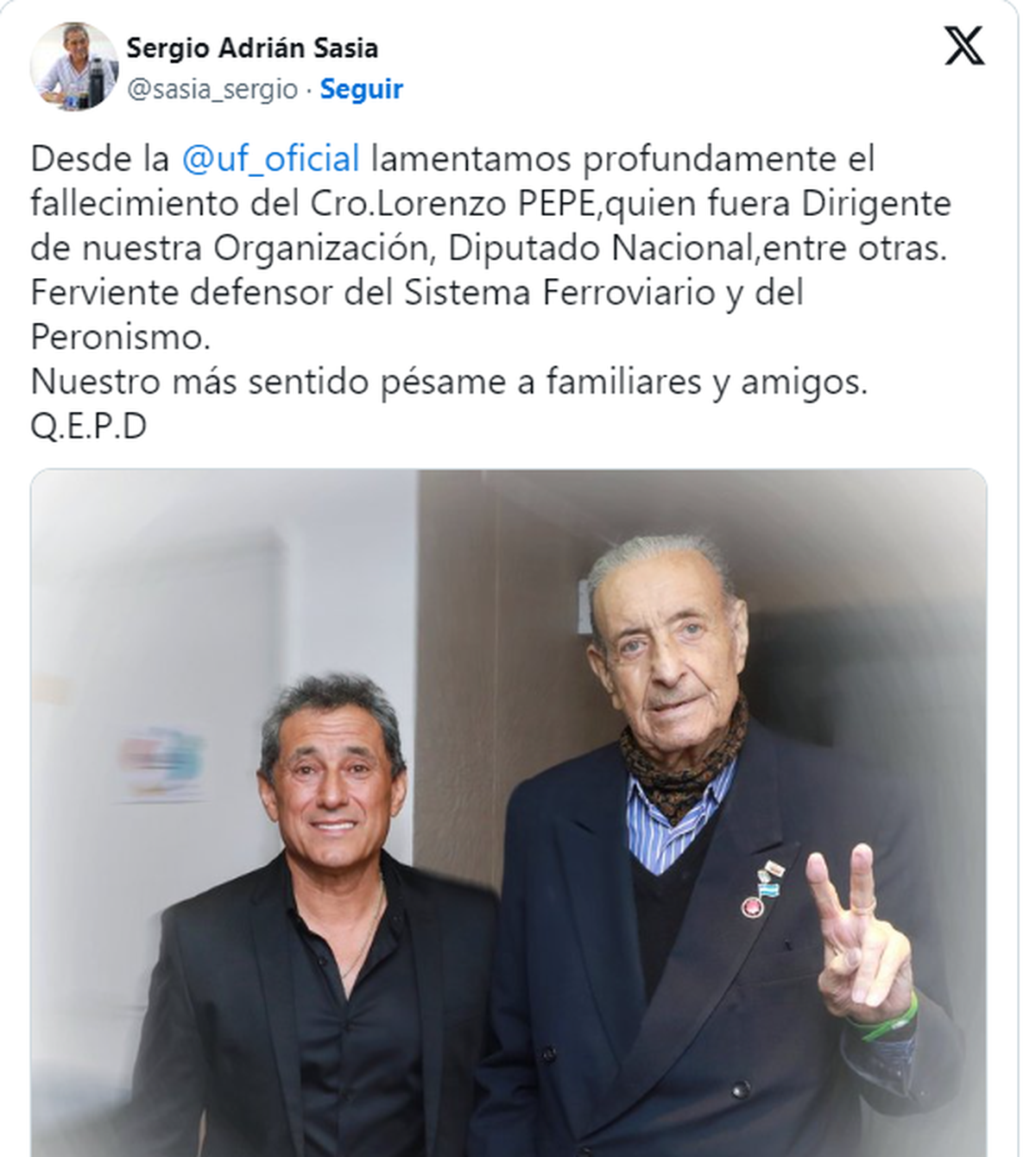1036x1157 pixels.
Task: Click the 'Diputado Nacional' phrase
Action: 601,248
